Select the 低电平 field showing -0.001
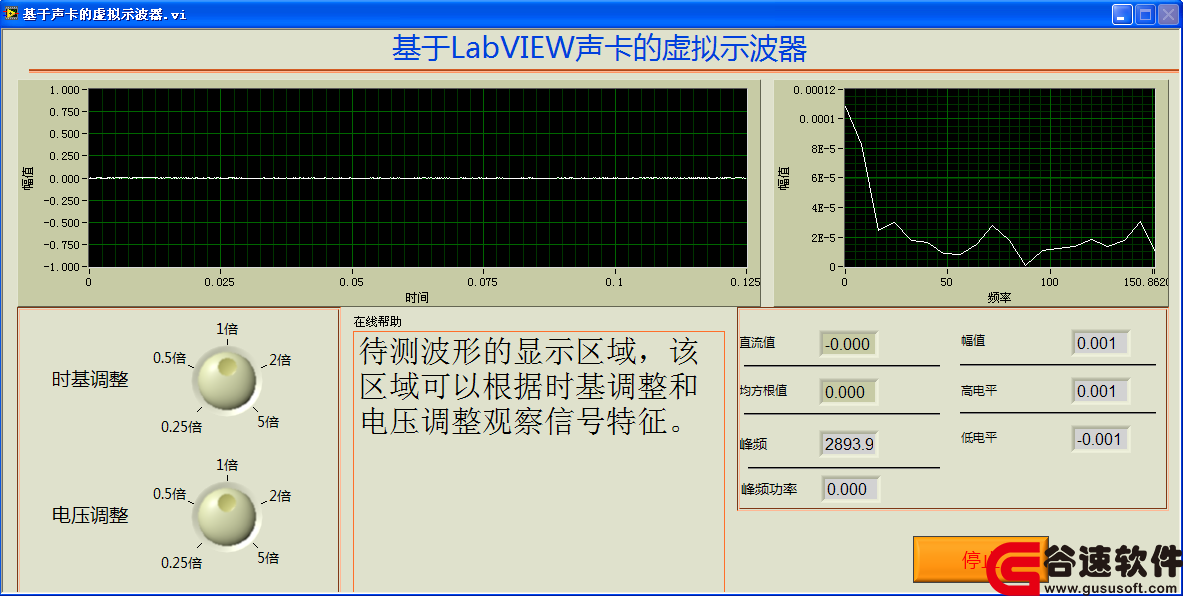 coord(1100,439)
